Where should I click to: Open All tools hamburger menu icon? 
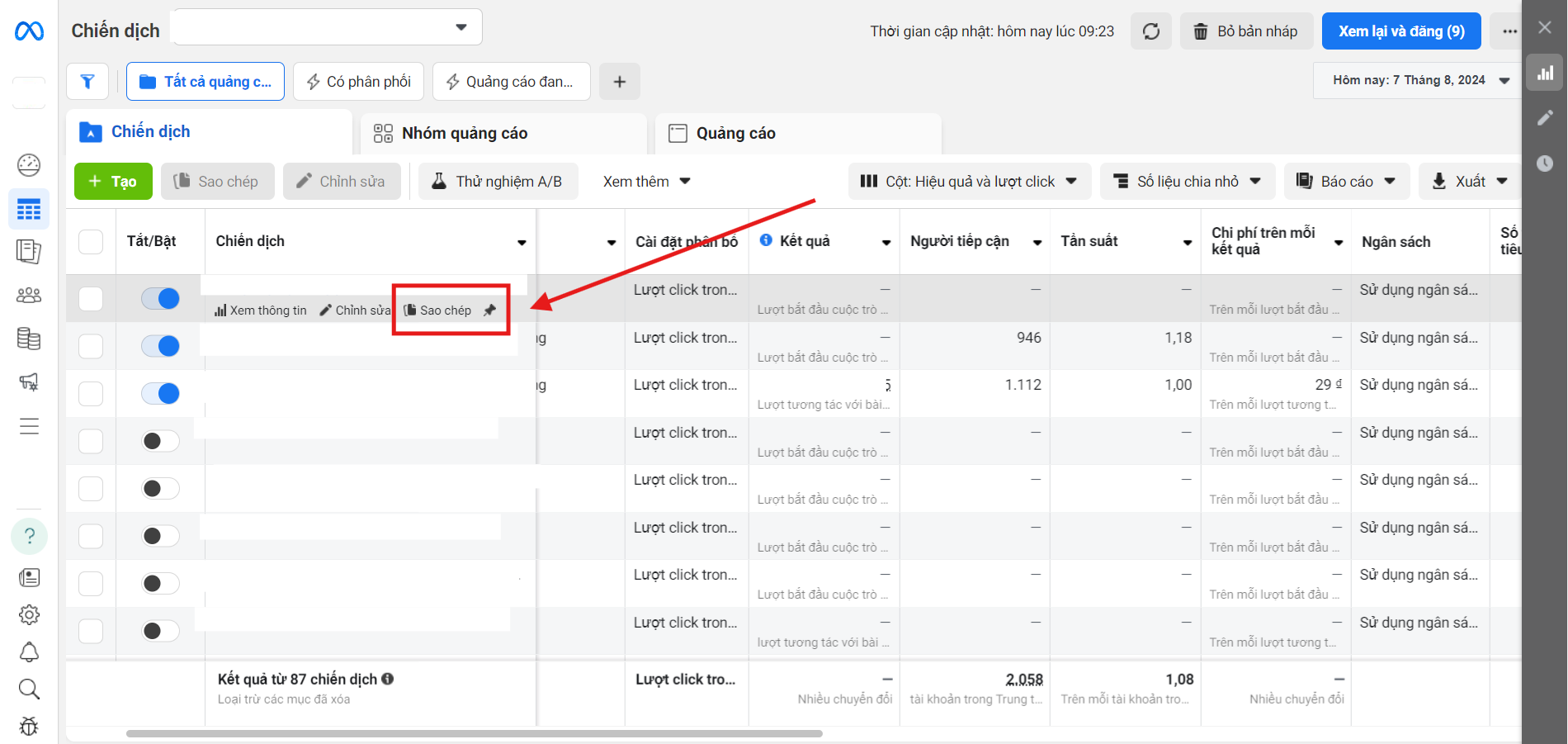[29, 426]
